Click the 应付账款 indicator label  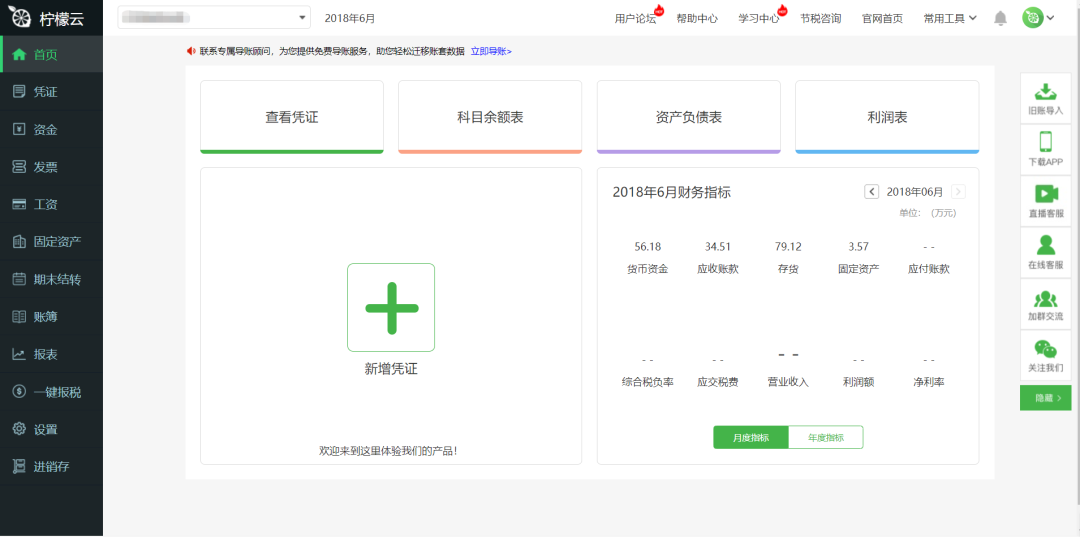(928, 269)
